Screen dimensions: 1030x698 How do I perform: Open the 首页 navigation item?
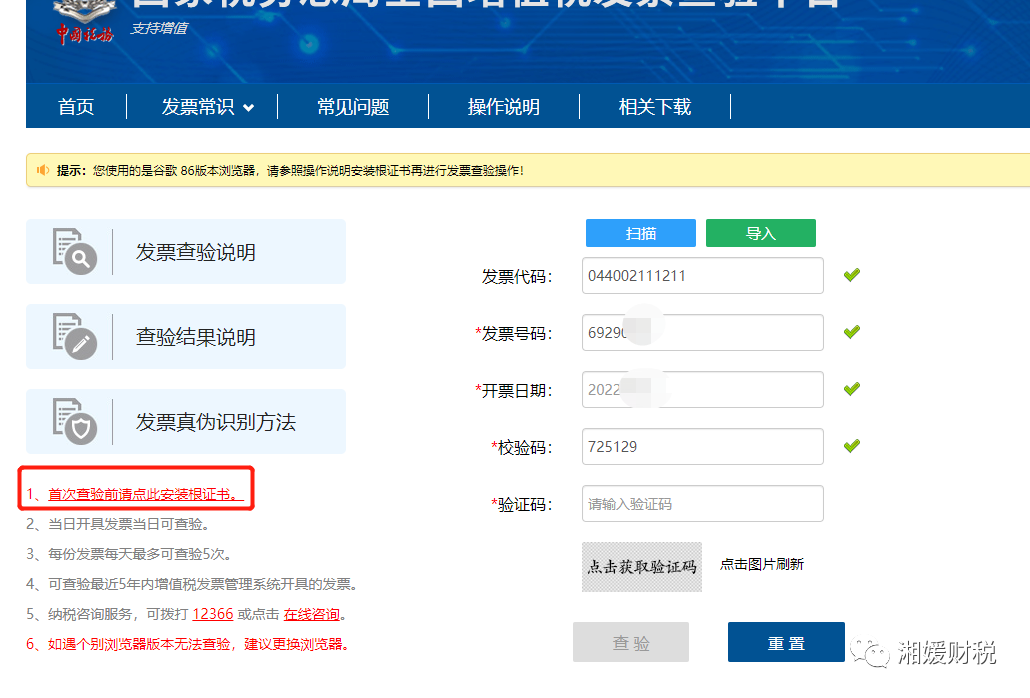pos(76,107)
